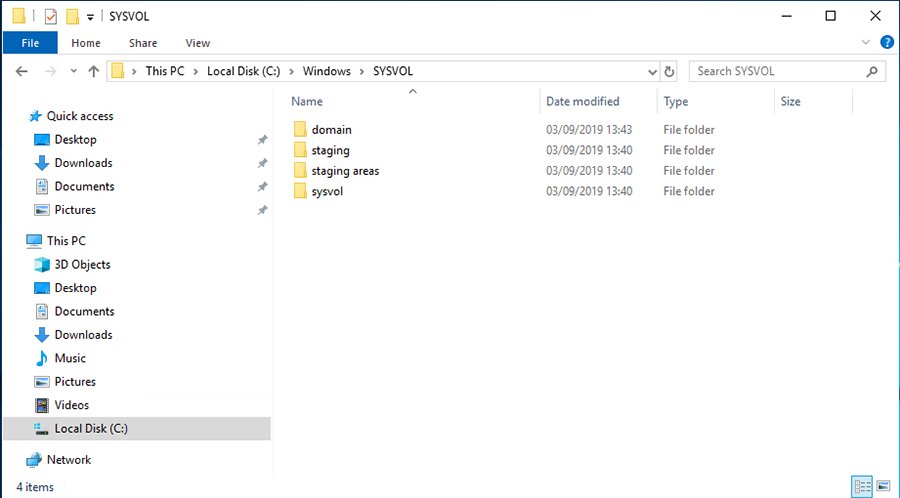900x498 pixels.
Task: Select the 3D Objects item in sidebar
Action: (x=82, y=264)
